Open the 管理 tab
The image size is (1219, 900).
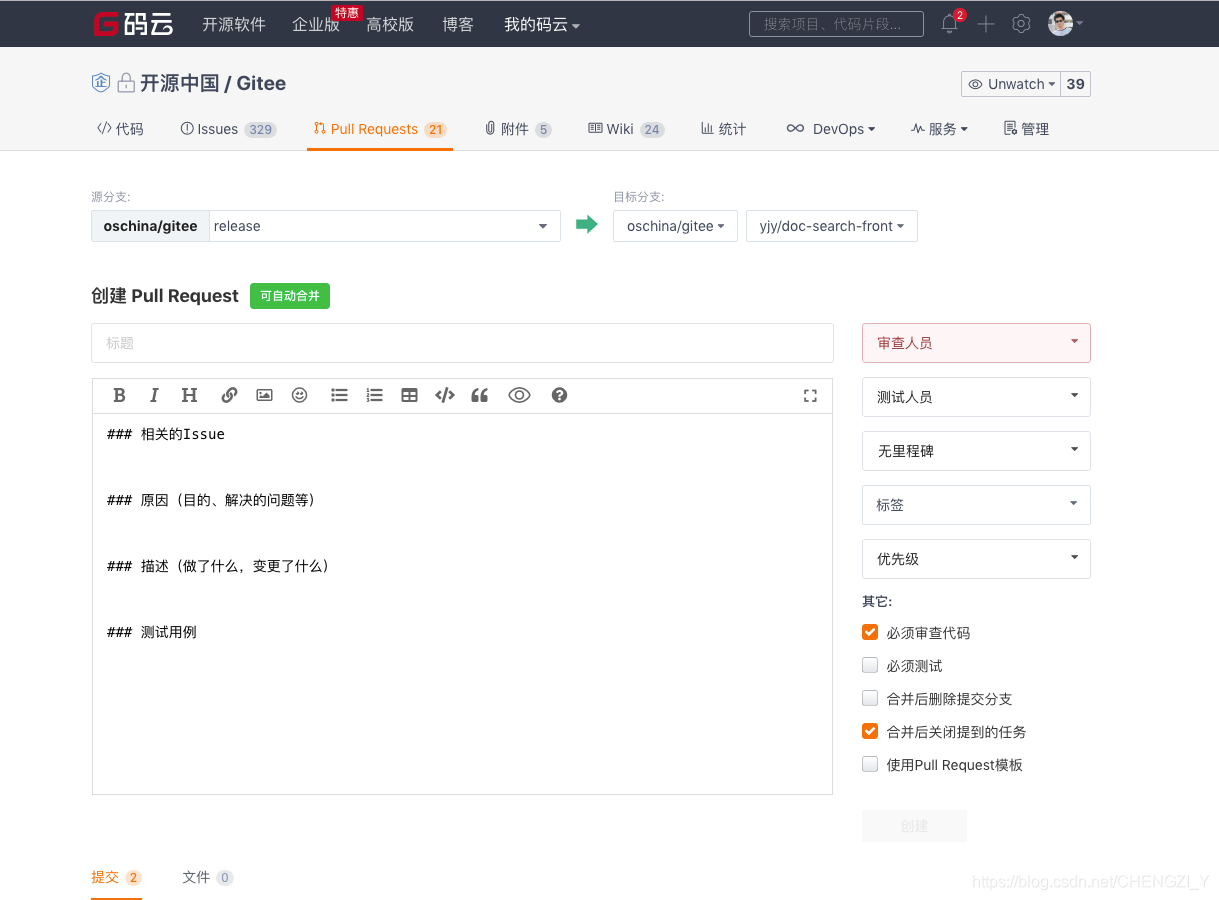pos(1026,129)
